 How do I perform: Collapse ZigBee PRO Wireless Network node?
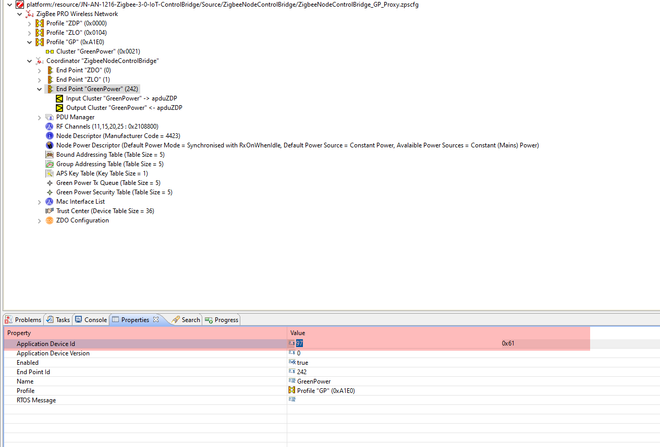pyautogui.click(x=19, y=14)
